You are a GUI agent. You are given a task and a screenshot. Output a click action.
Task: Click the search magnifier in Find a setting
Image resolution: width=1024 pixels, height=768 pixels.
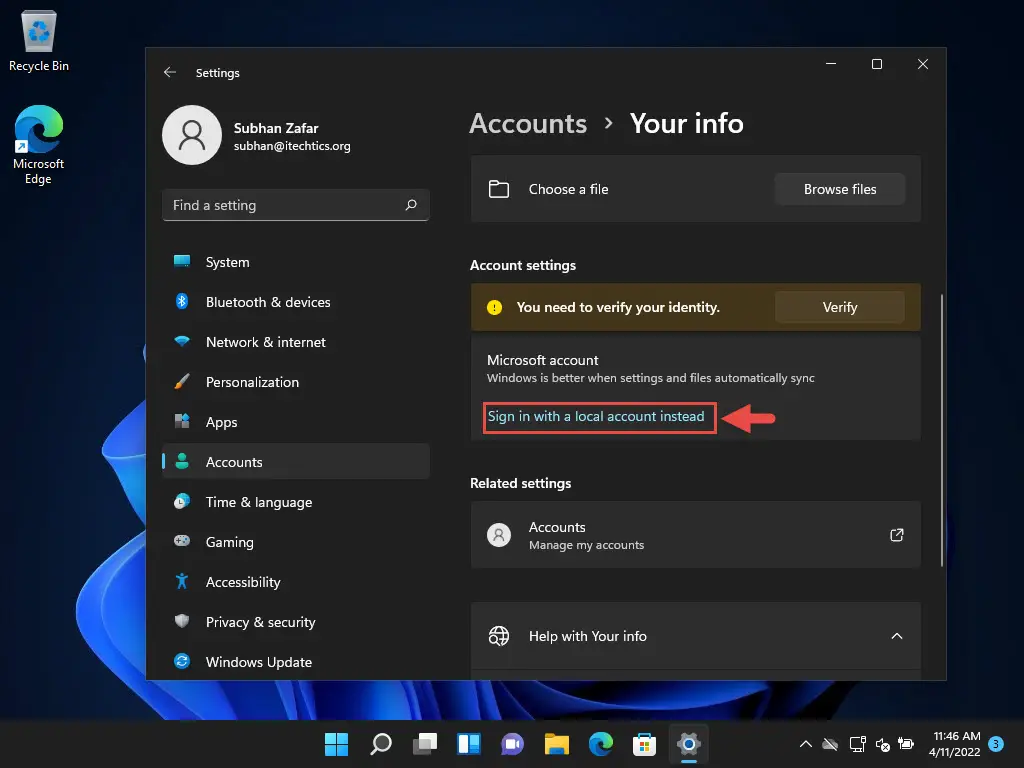click(411, 205)
